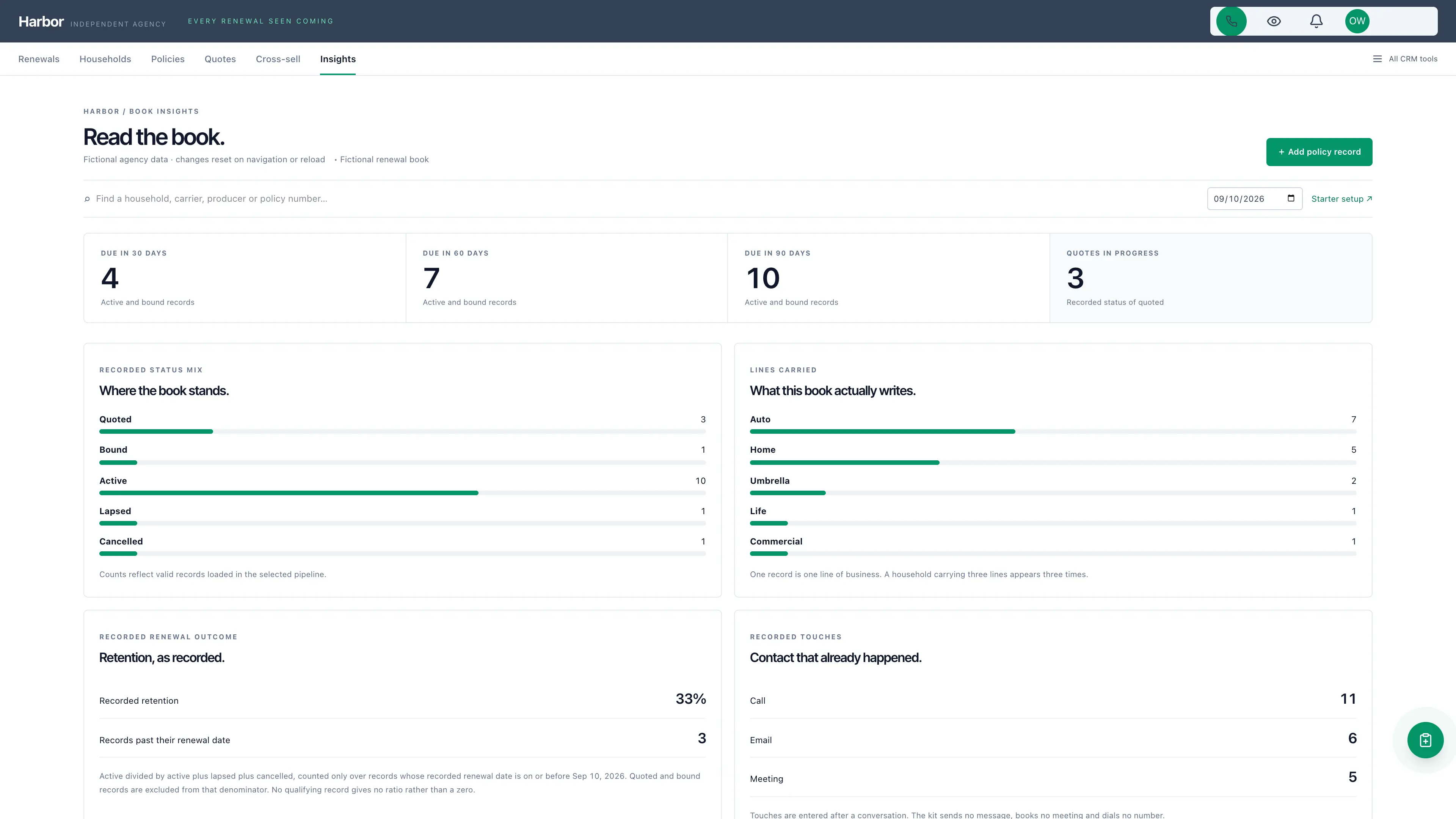Toggle the eye visibility icon in header
Image resolution: width=1456 pixels, height=819 pixels.
point(1274,22)
